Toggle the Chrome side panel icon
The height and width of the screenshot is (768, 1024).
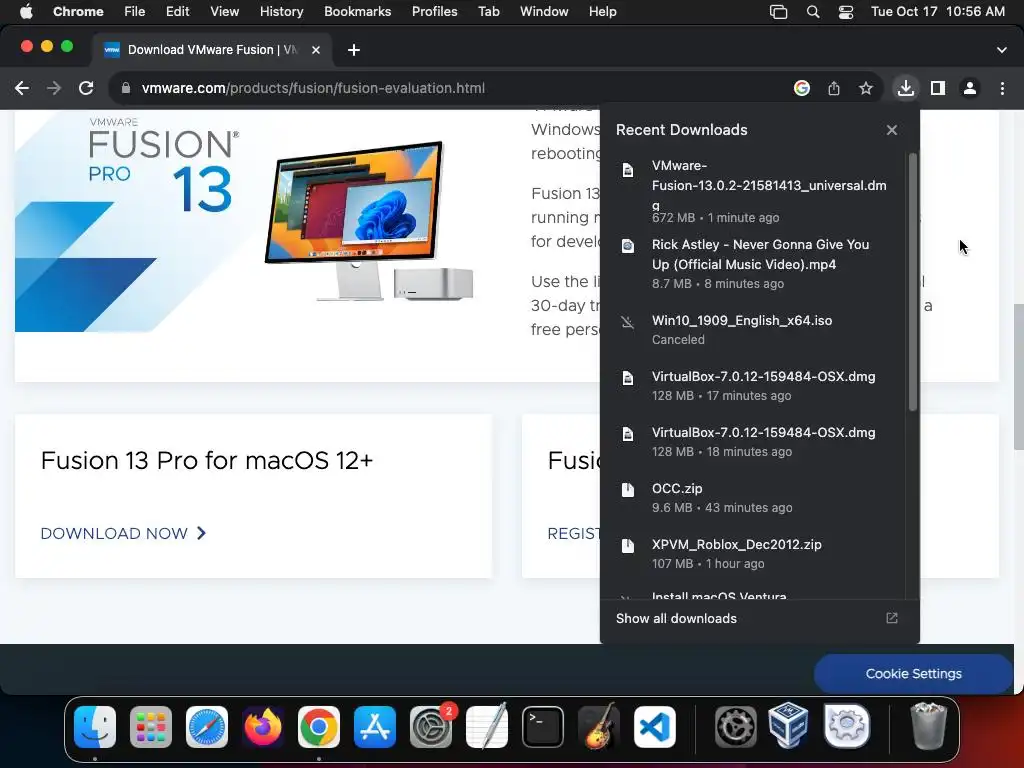938,88
